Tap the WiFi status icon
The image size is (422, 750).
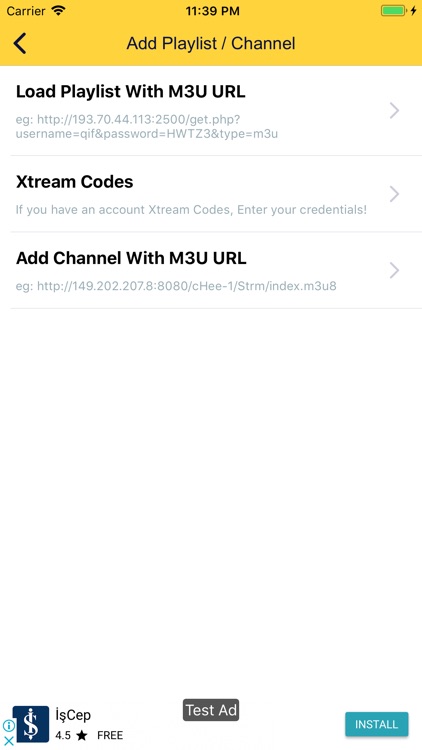tap(58, 11)
